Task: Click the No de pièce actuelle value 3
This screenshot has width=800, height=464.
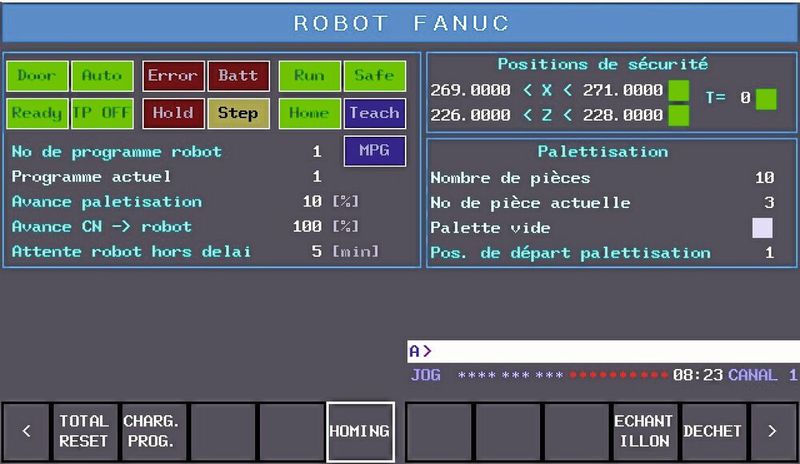Action: 769,203
